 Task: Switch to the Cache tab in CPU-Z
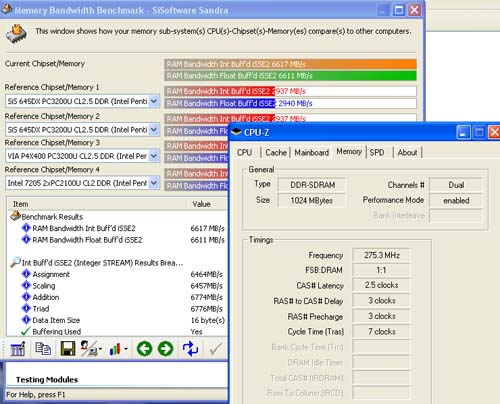pos(276,153)
